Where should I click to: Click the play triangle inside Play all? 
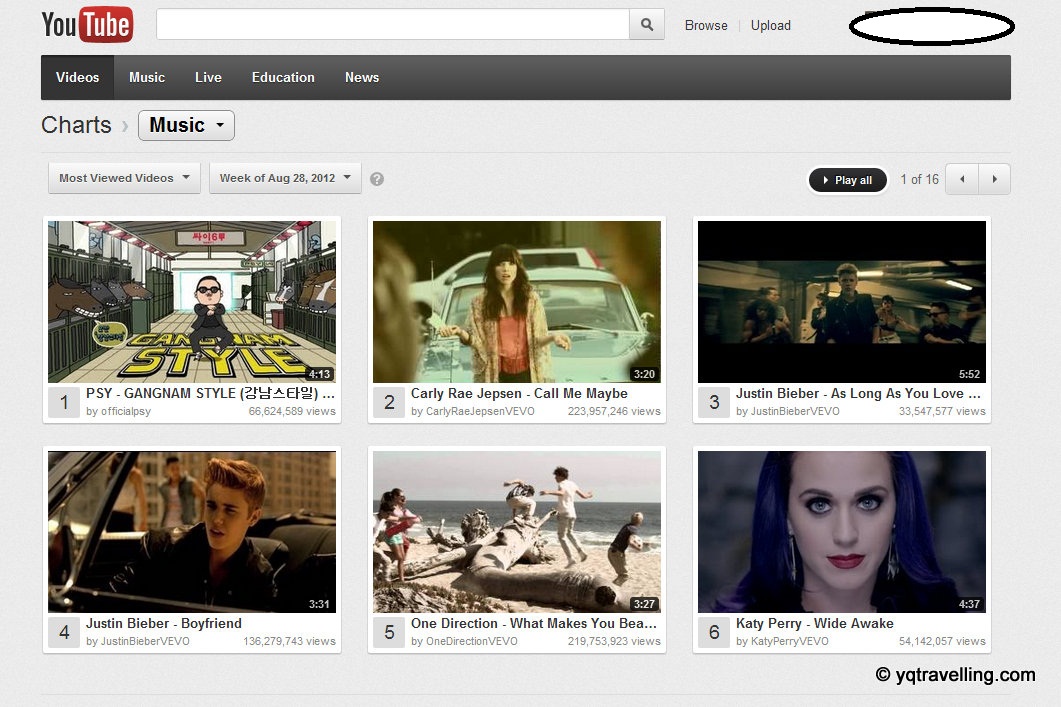[828, 180]
